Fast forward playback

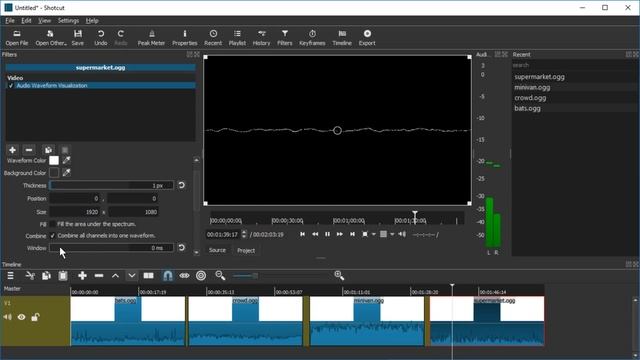click(340, 234)
